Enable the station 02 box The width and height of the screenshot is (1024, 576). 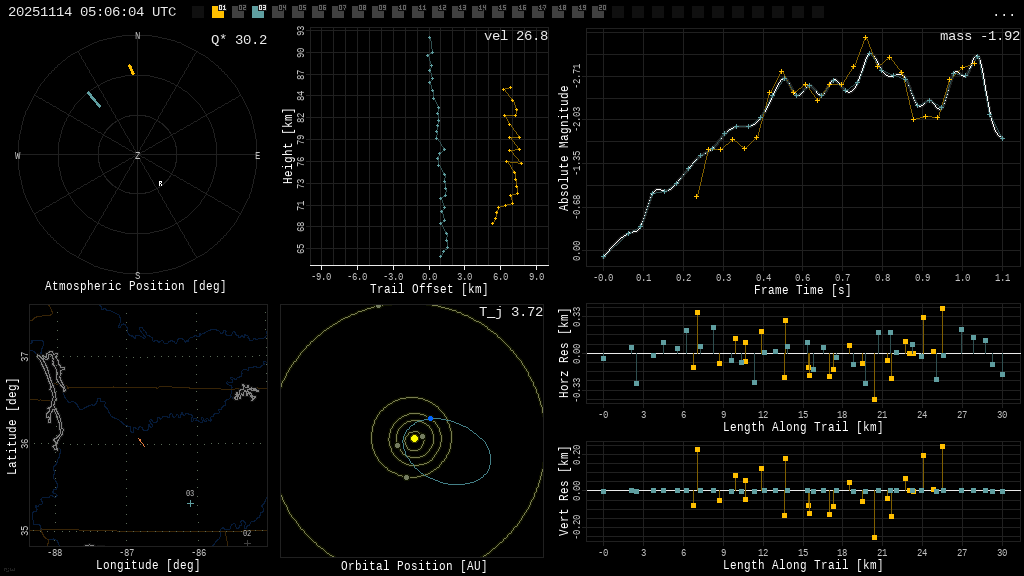click(x=238, y=12)
